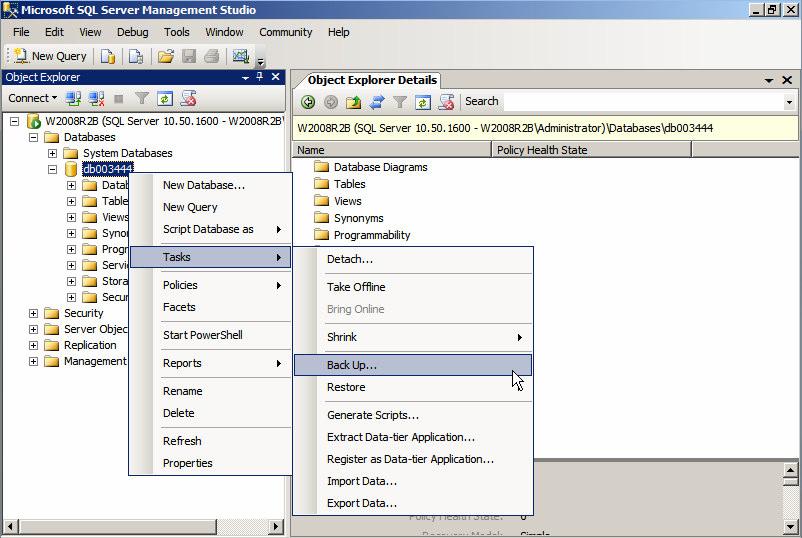
Task: Select Rename in context menu
Action: click(x=210, y=391)
